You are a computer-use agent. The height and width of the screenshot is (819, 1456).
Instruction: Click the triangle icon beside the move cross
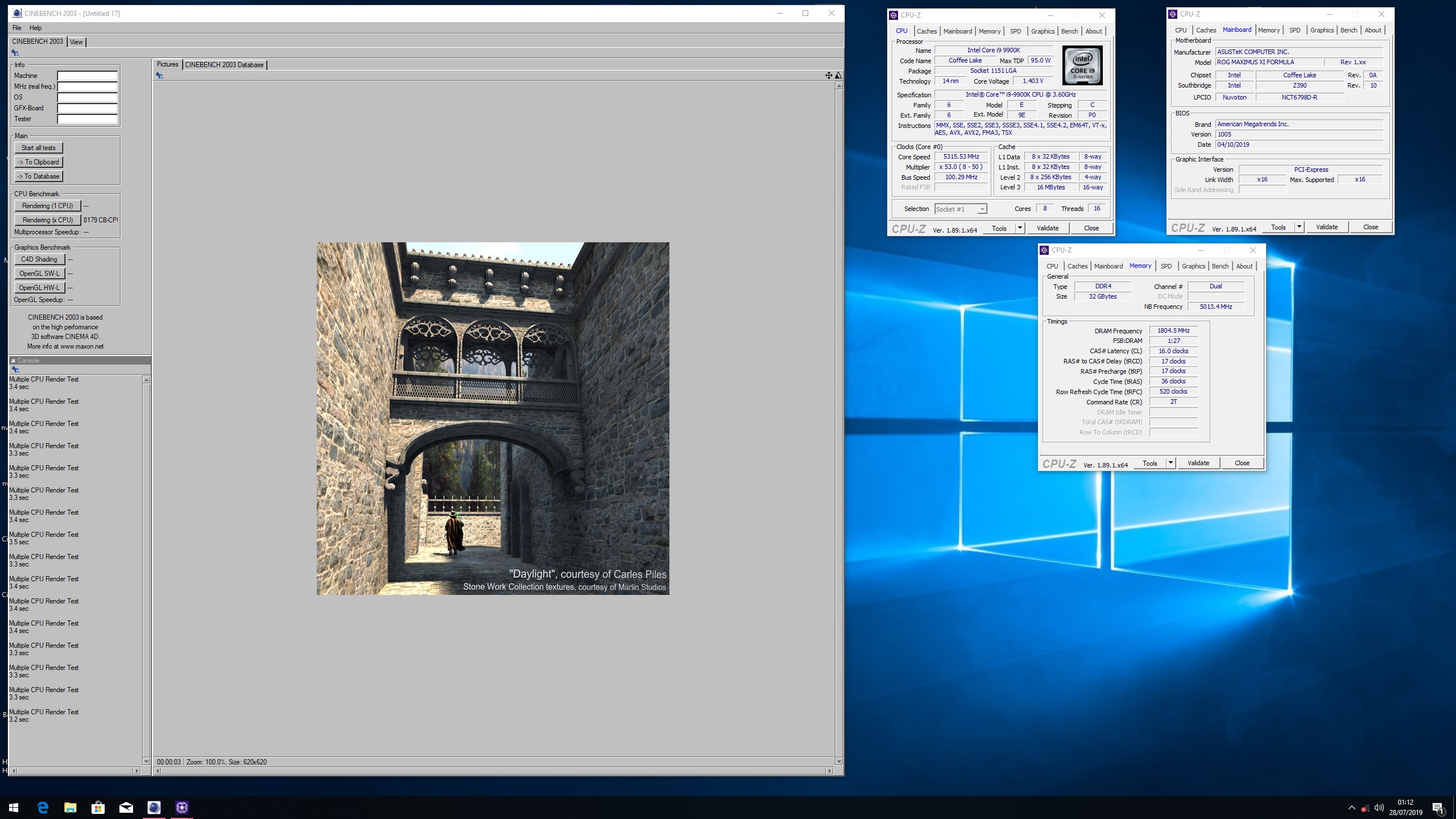pyautogui.click(x=838, y=75)
